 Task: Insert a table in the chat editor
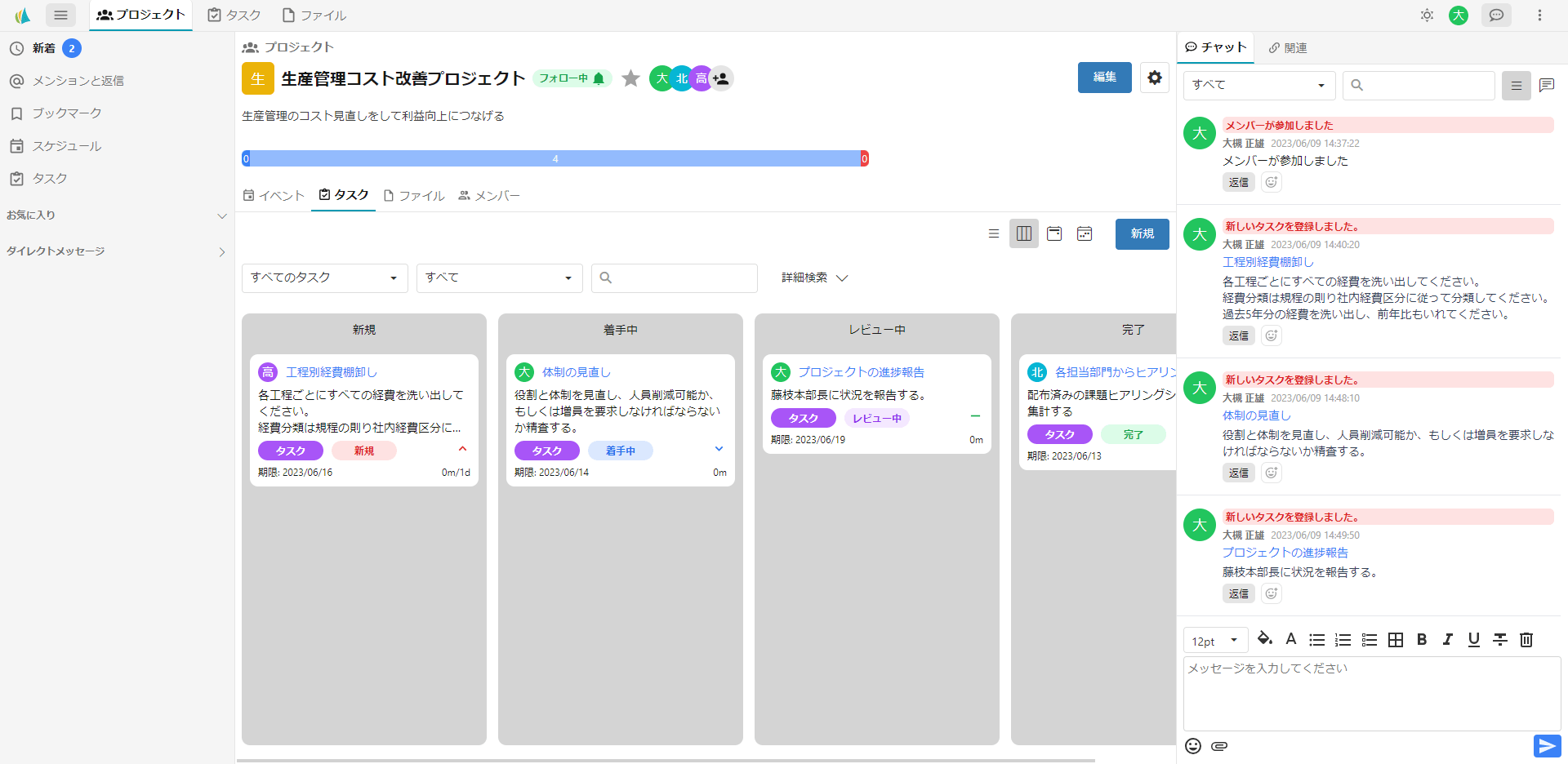click(1396, 640)
